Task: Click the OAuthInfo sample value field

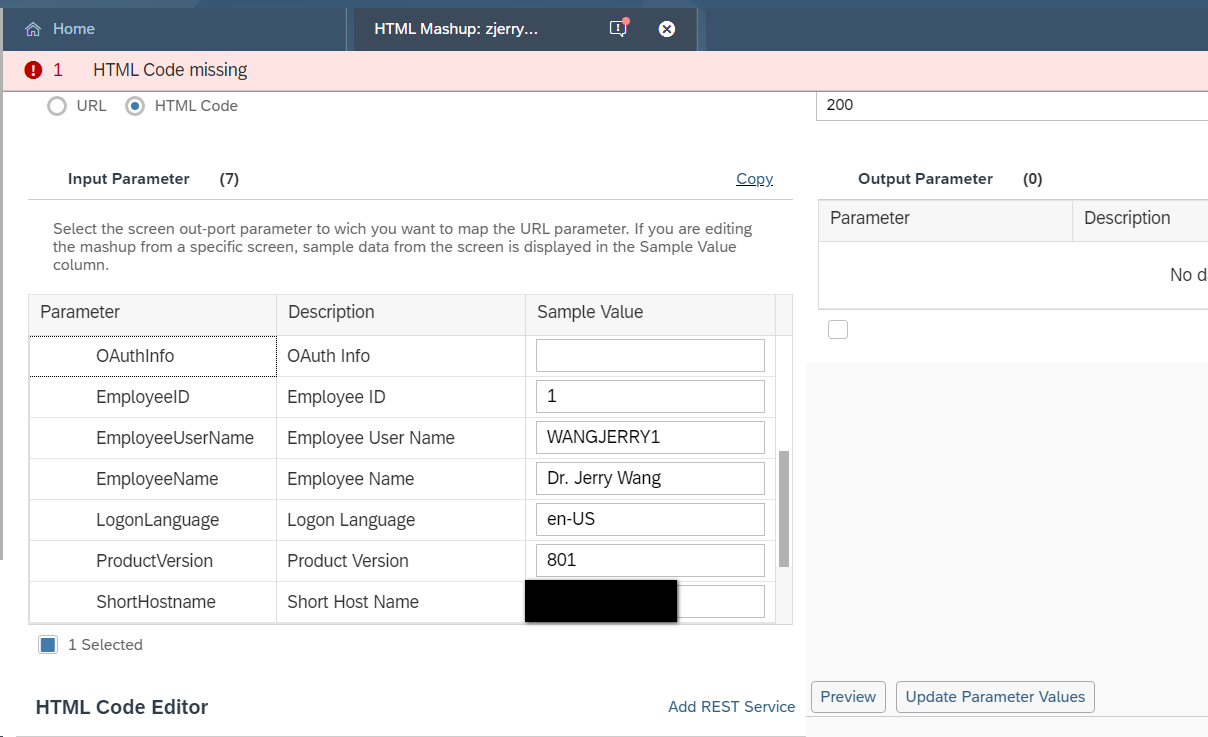Action: pos(650,355)
